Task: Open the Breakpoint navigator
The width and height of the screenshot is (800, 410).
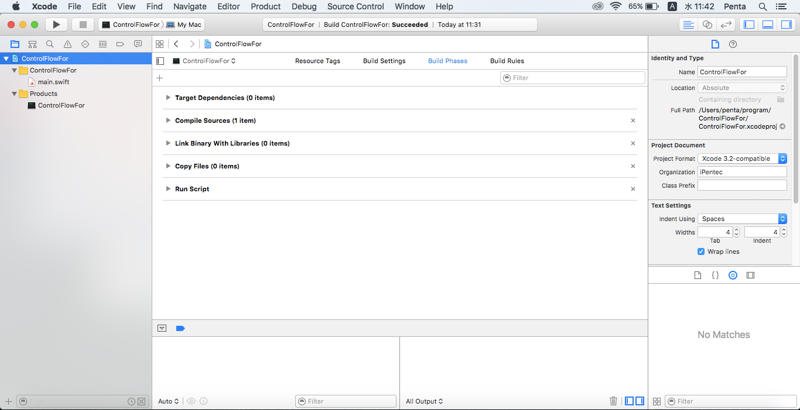Action: pos(120,44)
